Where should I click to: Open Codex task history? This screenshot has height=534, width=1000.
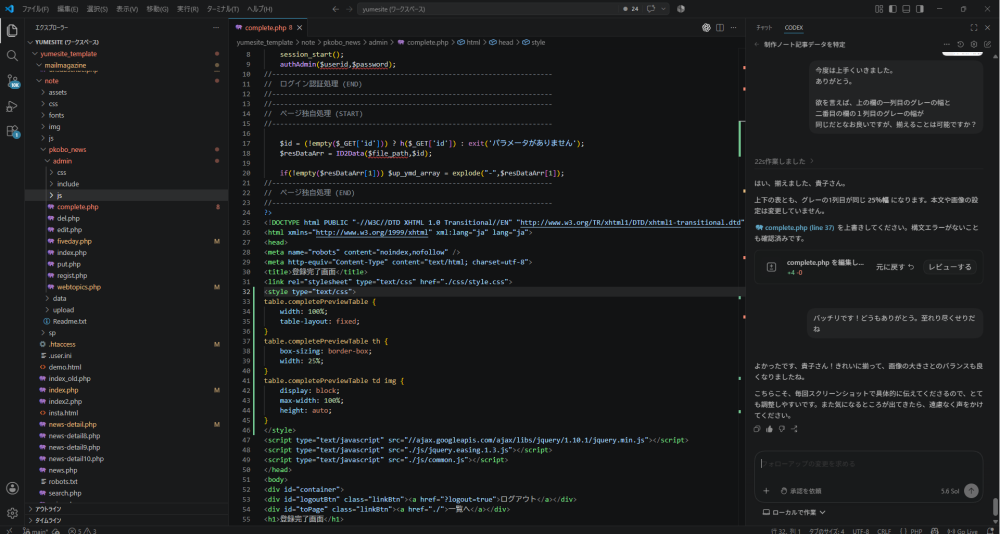tap(961, 44)
